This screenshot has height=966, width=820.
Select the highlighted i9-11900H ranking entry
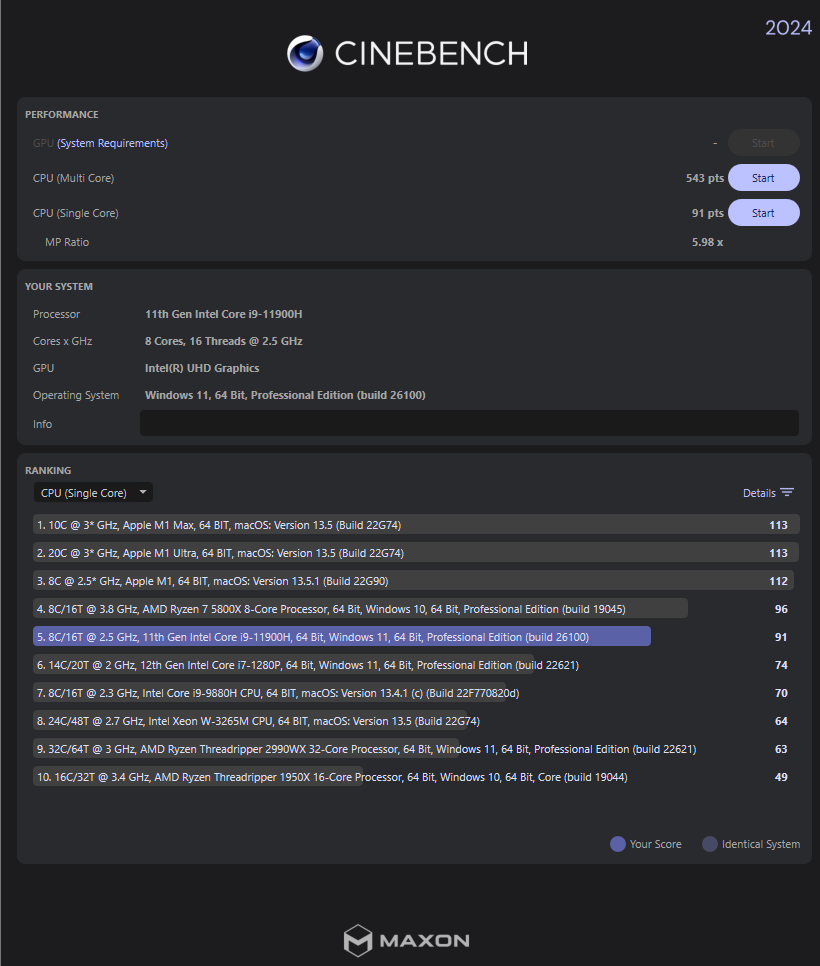pyautogui.click(x=342, y=637)
